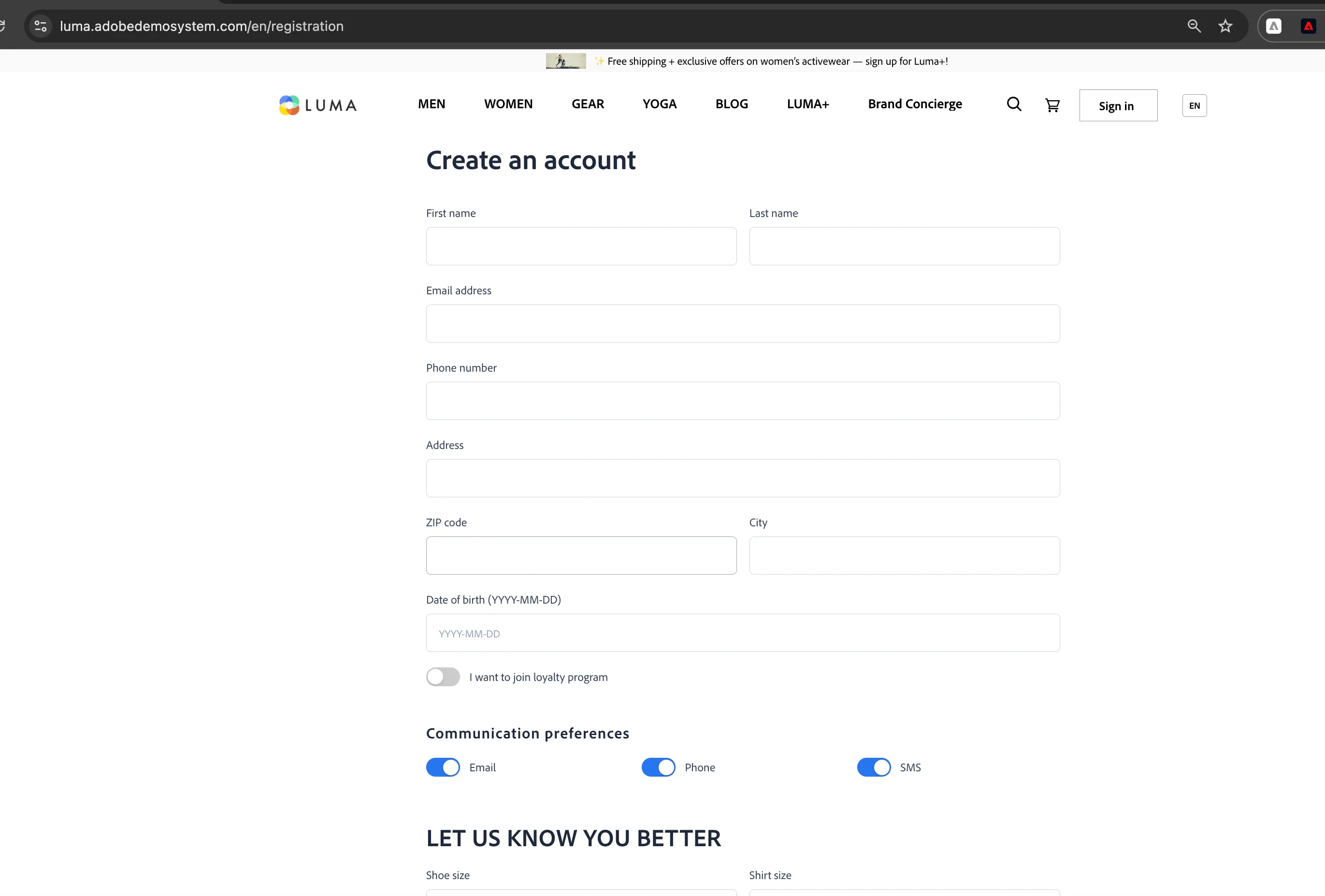The image size is (1325, 896).
Task: Turn off Email communication preference
Action: tap(443, 767)
